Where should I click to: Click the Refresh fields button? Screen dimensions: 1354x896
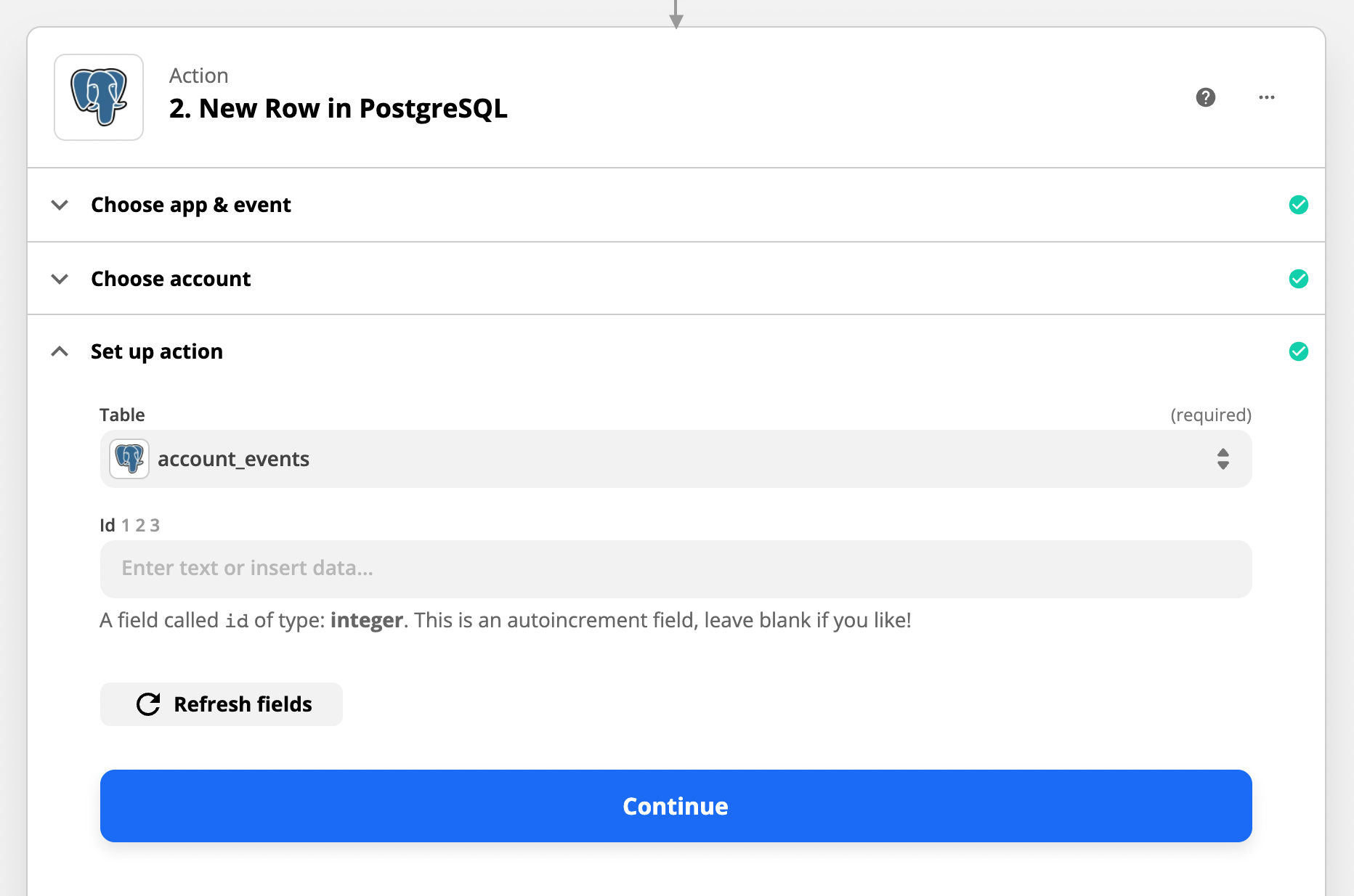point(222,704)
